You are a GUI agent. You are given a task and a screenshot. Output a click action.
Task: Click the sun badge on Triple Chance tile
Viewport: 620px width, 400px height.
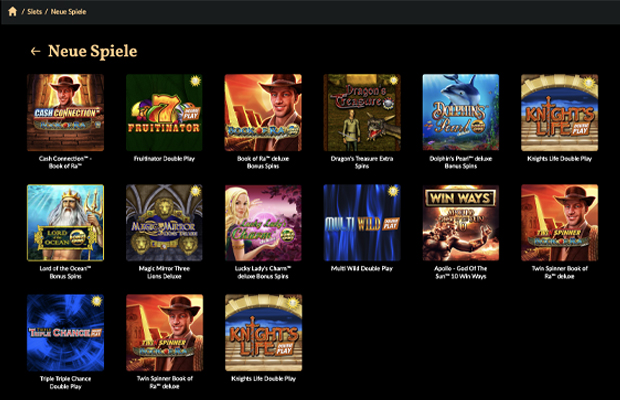[x=96, y=301]
